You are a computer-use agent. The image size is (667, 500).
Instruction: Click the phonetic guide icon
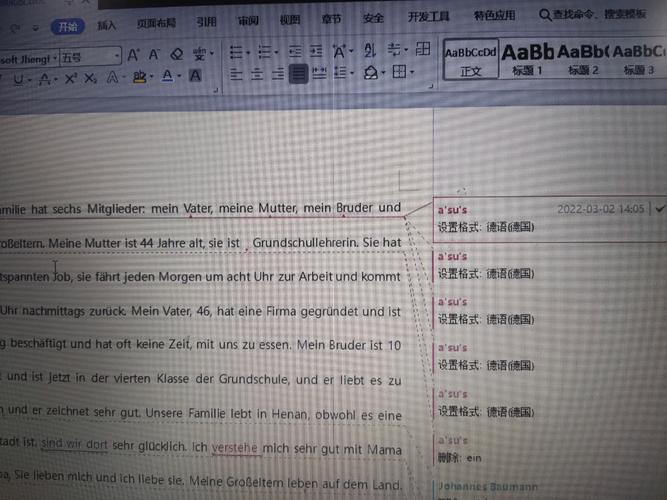(199, 54)
